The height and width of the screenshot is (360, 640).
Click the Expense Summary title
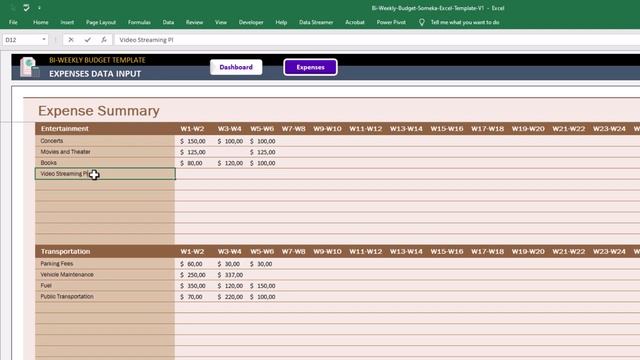99,111
